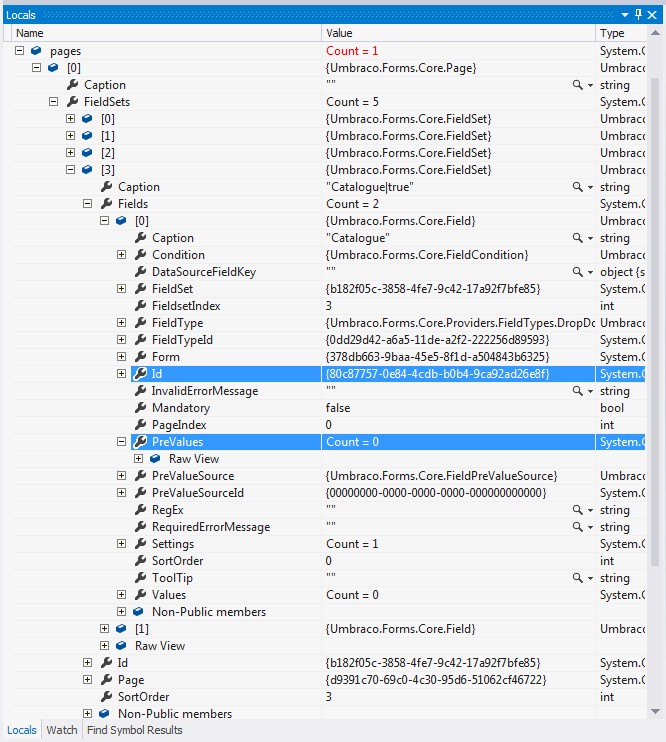This screenshot has width=666, height=742.
Task: Click the wrench icon beside FieldsetIndex
Action: coord(140,305)
